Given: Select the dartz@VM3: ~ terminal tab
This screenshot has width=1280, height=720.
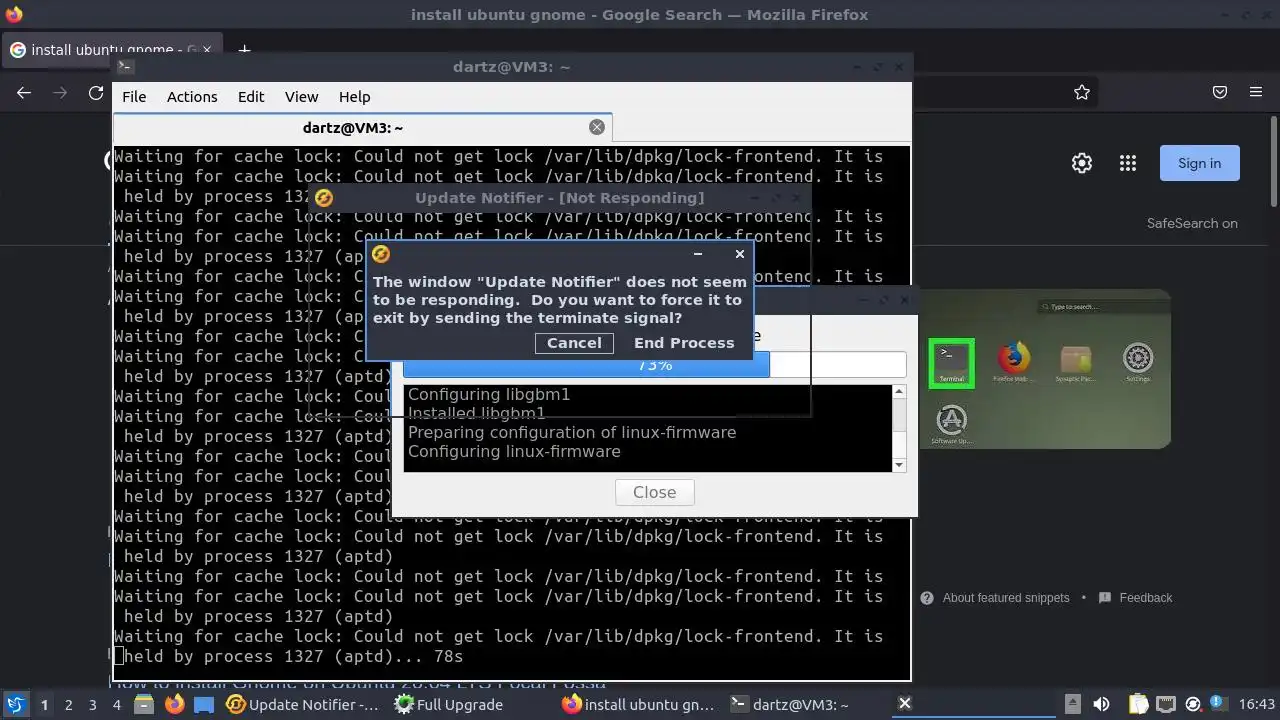Looking at the screenshot, I should [x=362, y=127].
